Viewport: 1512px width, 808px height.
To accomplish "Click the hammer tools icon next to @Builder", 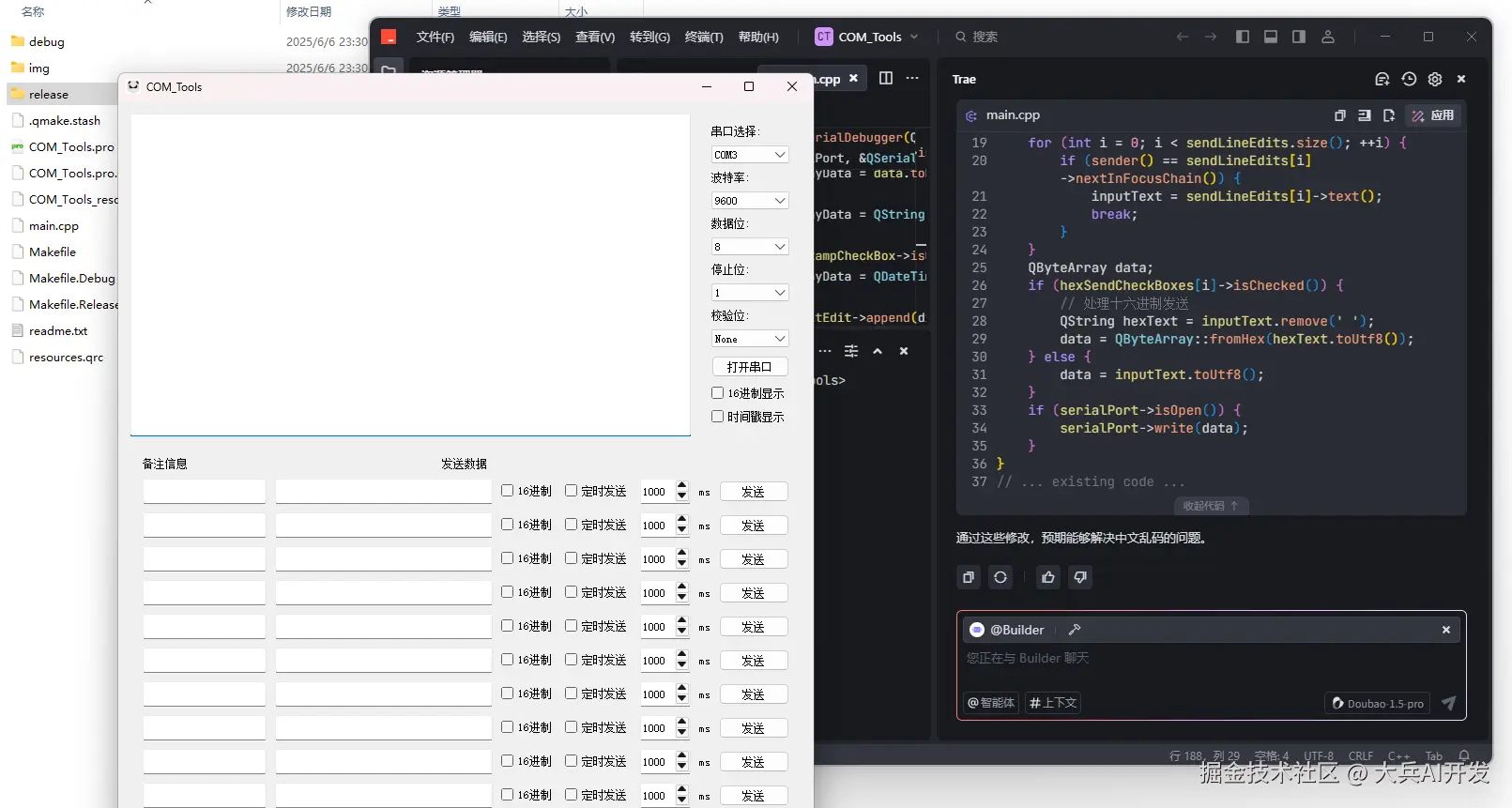I will point(1075,630).
